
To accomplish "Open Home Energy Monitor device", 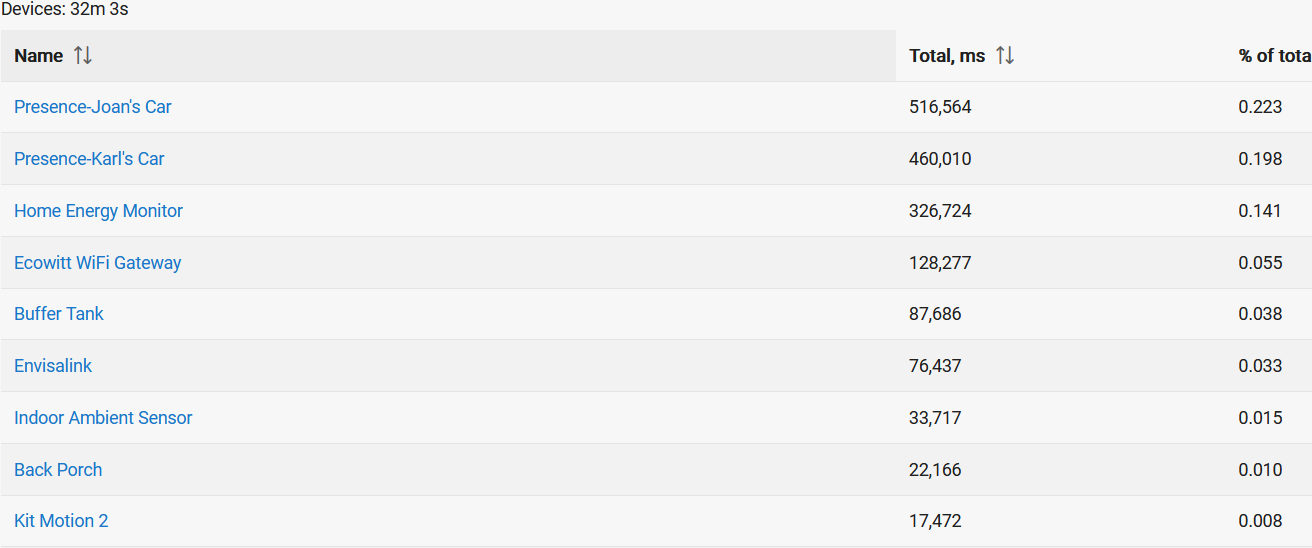I will [98, 211].
